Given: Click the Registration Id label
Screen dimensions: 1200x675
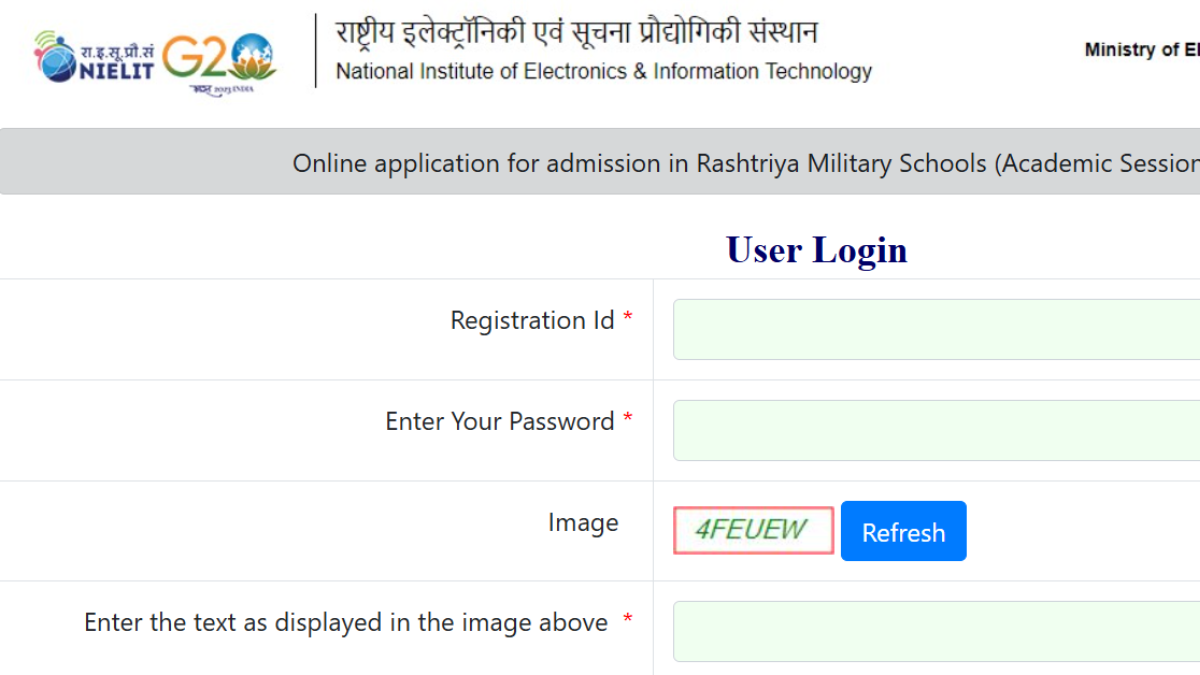Looking at the screenshot, I should [x=532, y=321].
